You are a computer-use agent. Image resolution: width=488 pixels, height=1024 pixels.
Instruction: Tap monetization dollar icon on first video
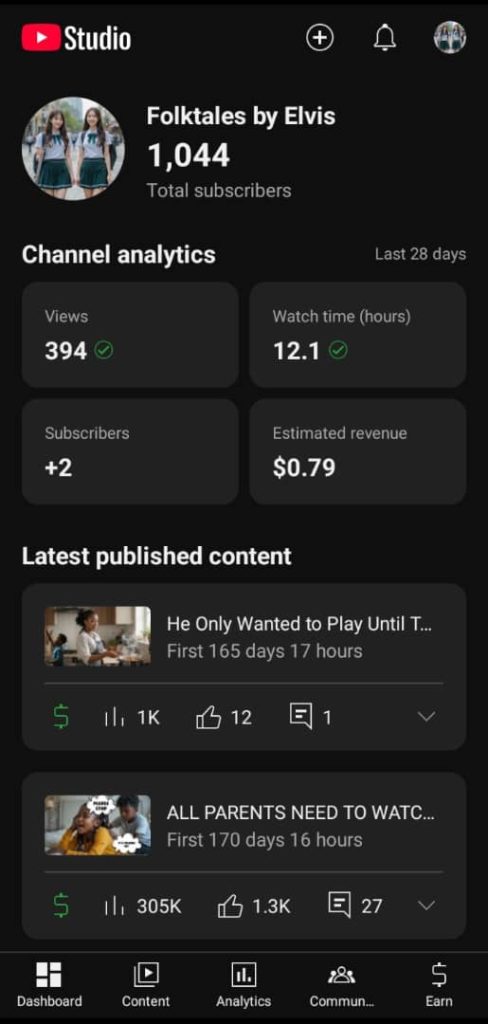[60, 718]
